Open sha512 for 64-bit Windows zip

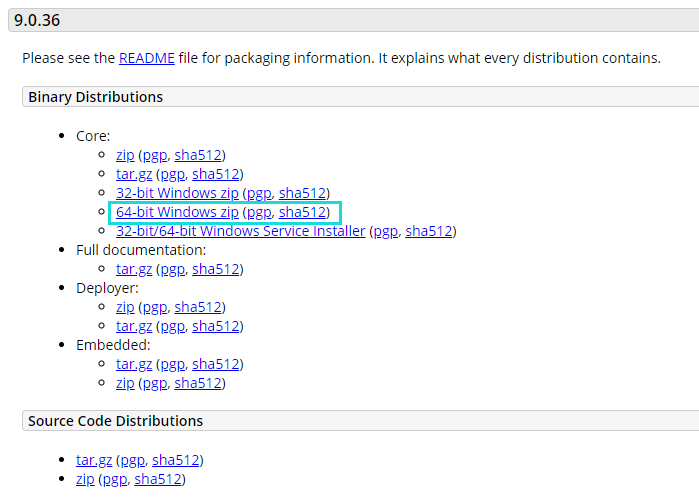(x=302, y=212)
